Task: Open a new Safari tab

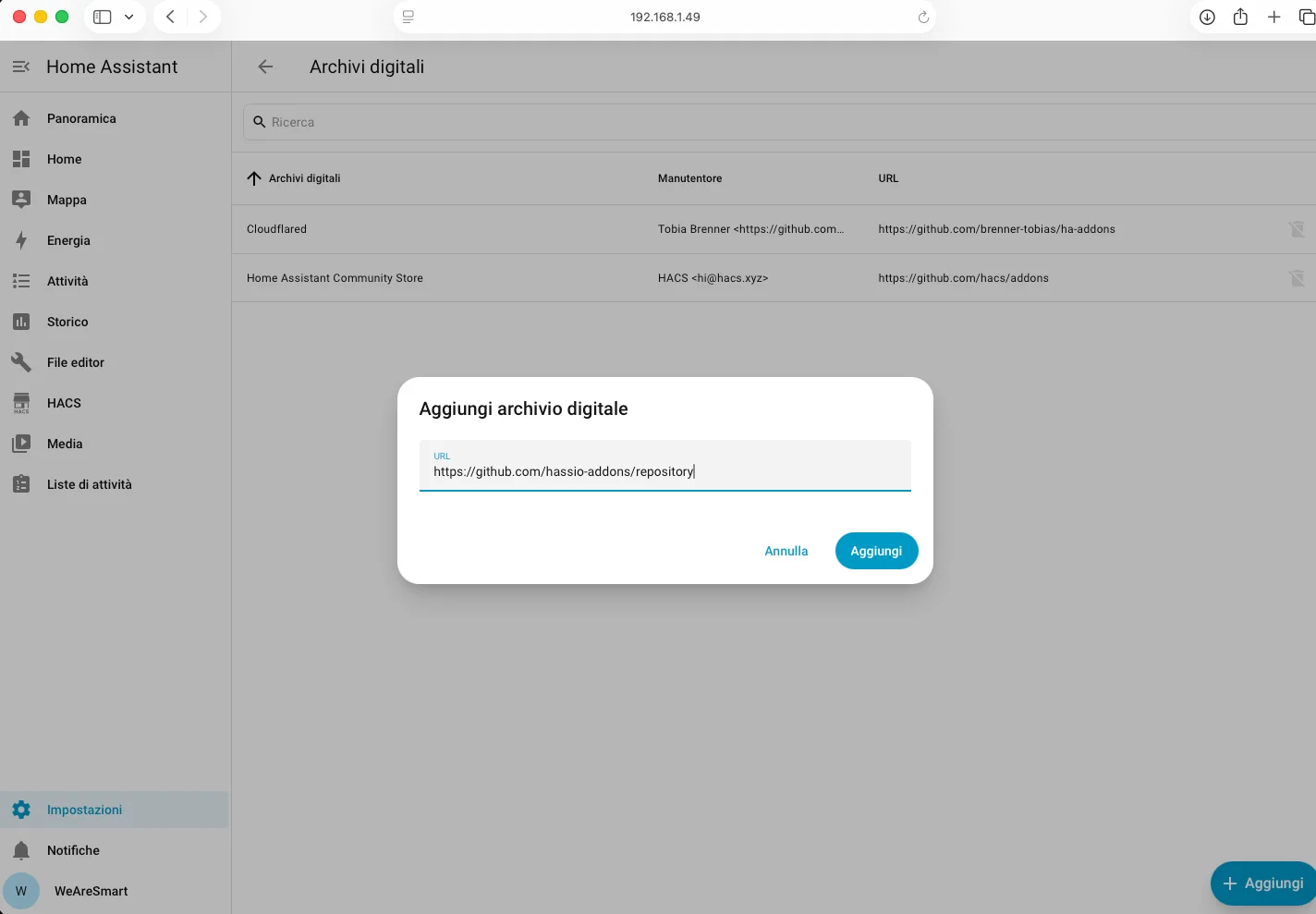Action: point(1273,17)
